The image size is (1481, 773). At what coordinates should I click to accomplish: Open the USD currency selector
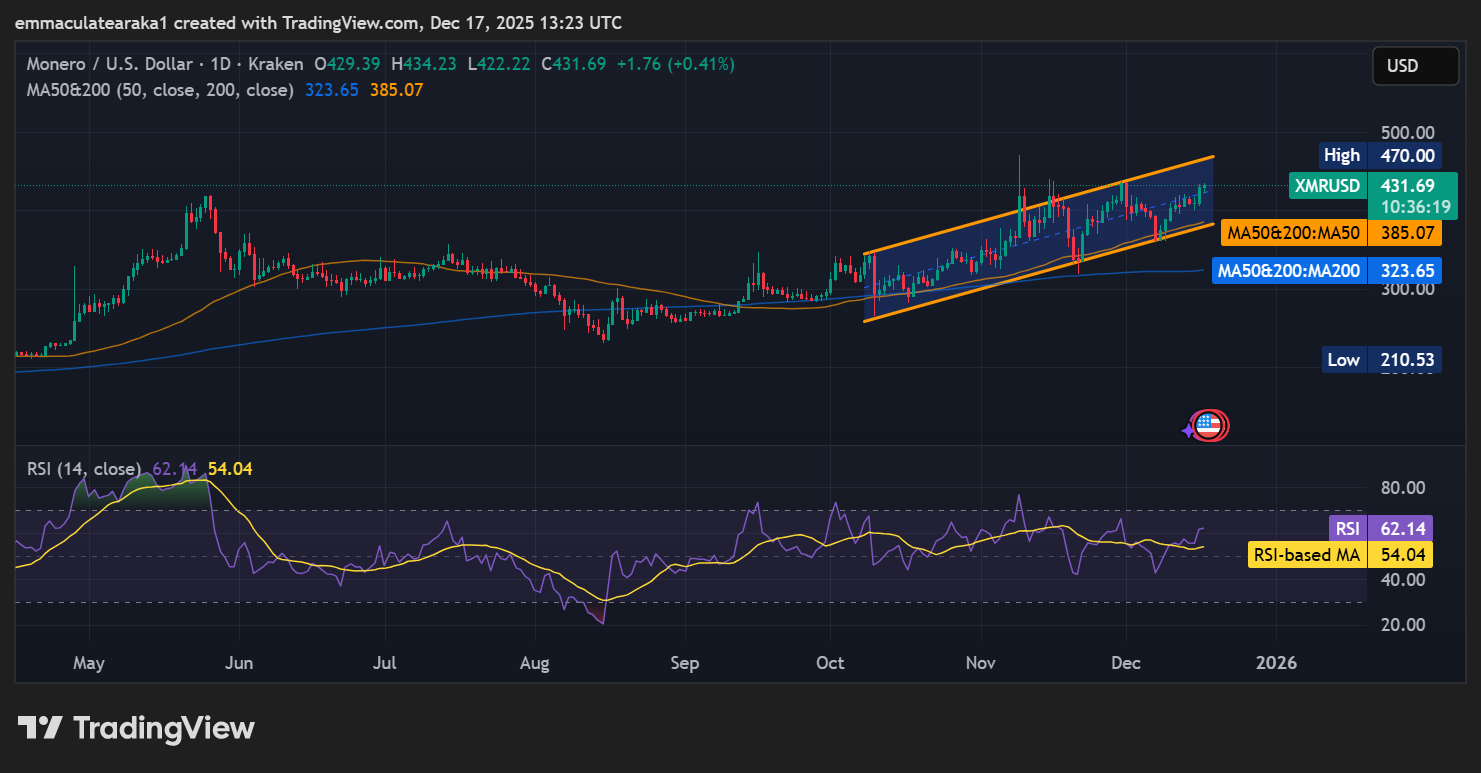point(1414,66)
